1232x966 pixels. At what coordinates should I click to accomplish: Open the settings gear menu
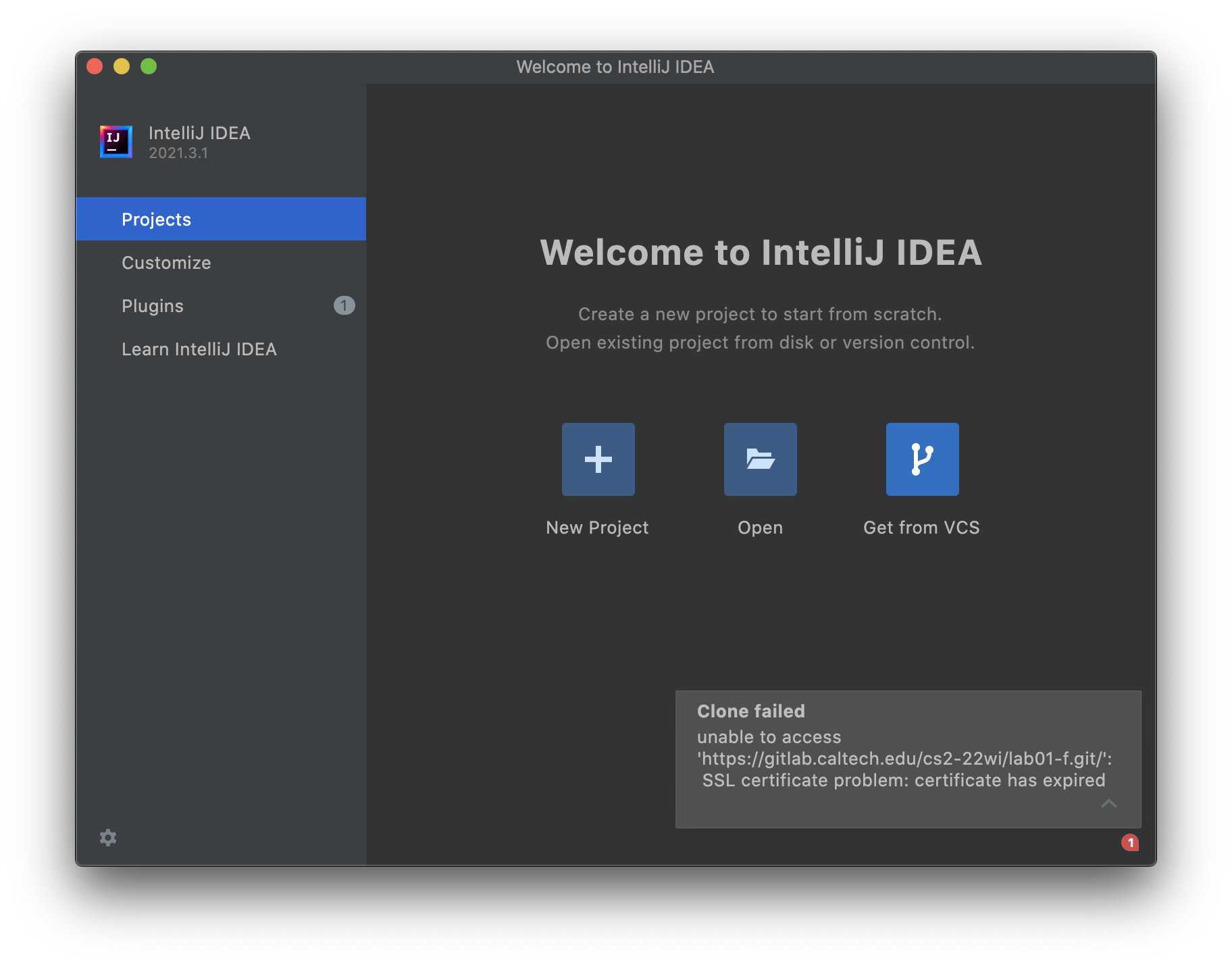pos(108,838)
